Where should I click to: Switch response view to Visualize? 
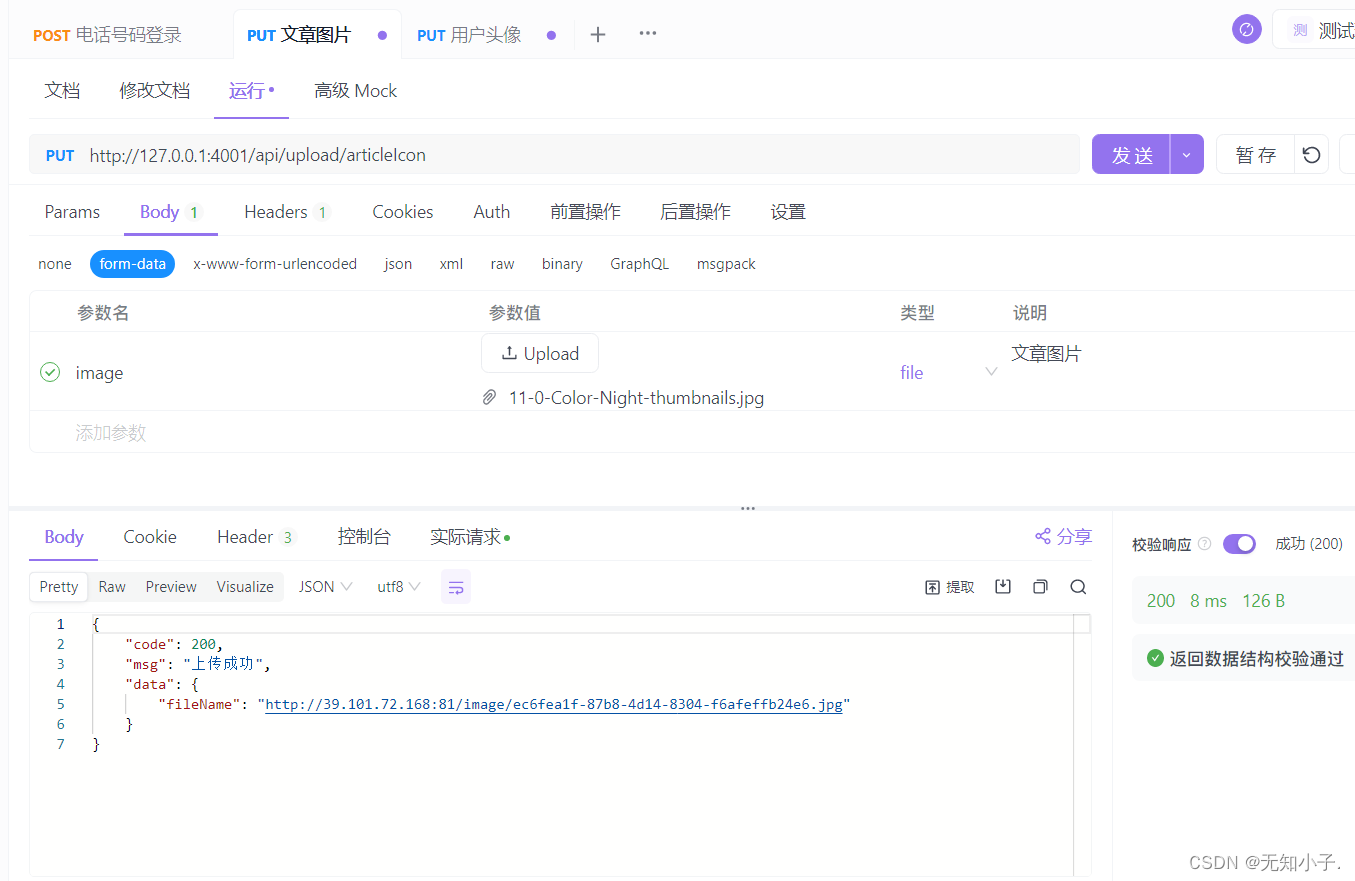245,587
